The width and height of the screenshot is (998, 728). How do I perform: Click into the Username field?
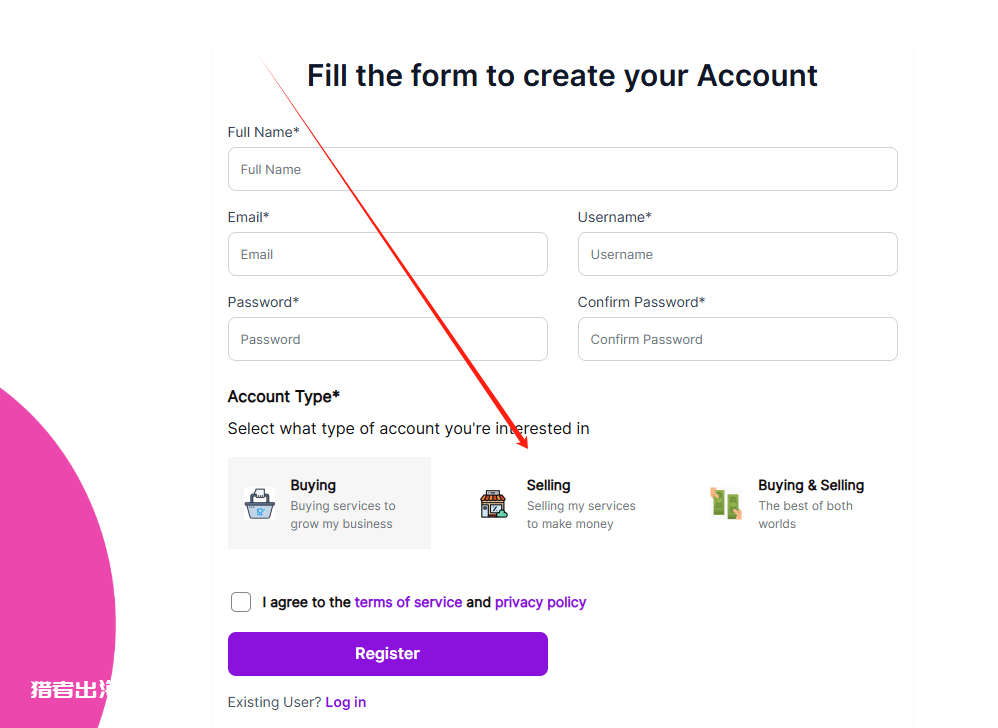pyautogui.click(x=738, y=254)
